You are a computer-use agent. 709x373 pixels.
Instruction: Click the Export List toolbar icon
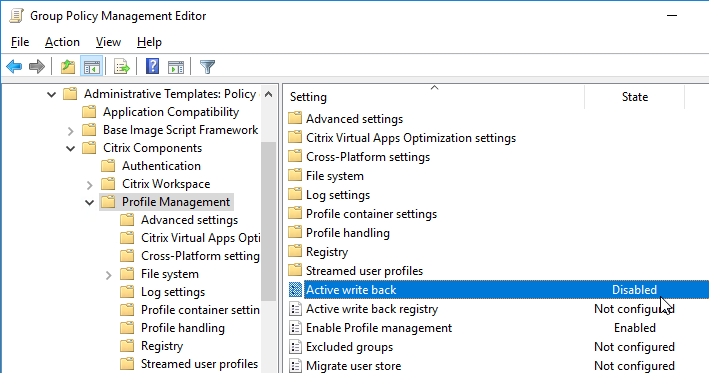tap(122, 67)
